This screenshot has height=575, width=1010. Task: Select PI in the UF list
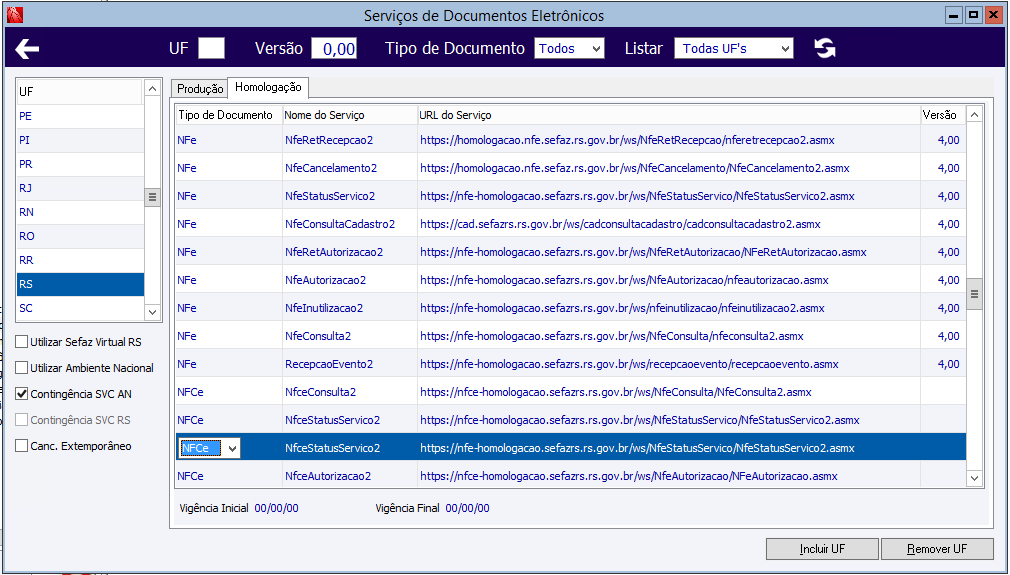(80, 140)
